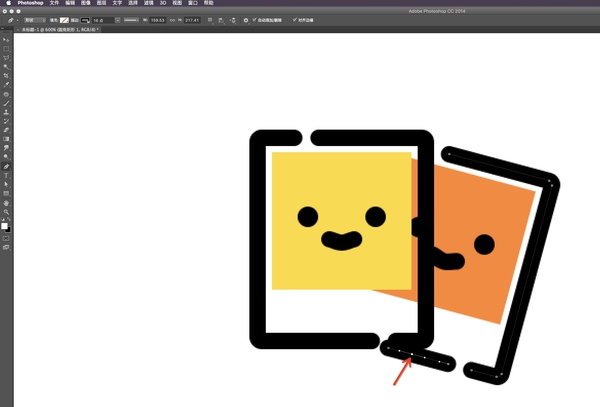Viewport: 600px width, 407px height.
Task: Open the 滤镜 (Filter) menu
Action: pyautogui.click(x=148, y=3)
